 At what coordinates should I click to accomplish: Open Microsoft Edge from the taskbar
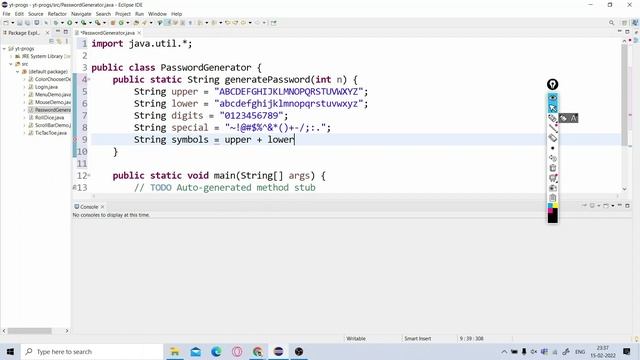coord(216,351)
